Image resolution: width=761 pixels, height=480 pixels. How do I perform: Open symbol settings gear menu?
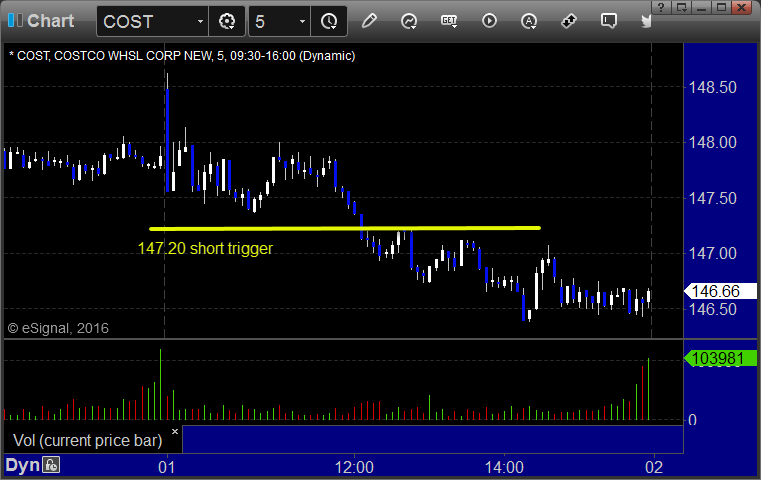coord(227,21)
